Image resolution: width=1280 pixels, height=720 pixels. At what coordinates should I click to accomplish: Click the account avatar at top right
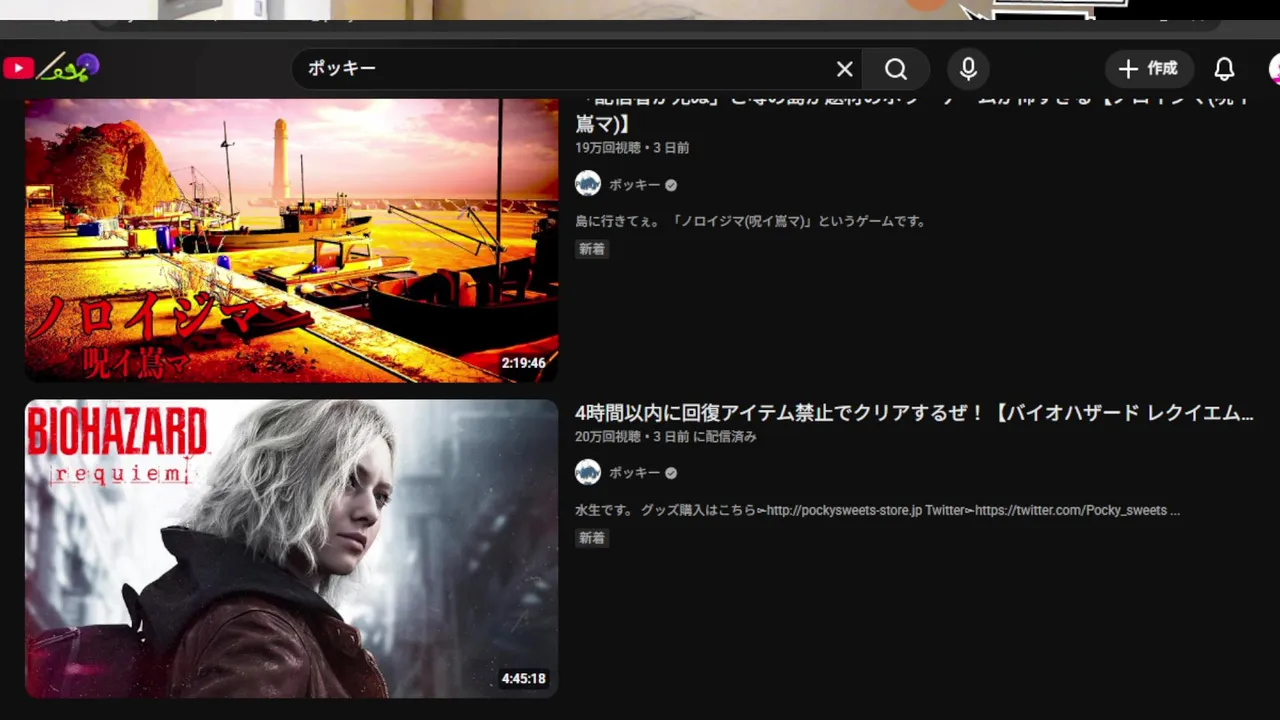[1274, 69]
